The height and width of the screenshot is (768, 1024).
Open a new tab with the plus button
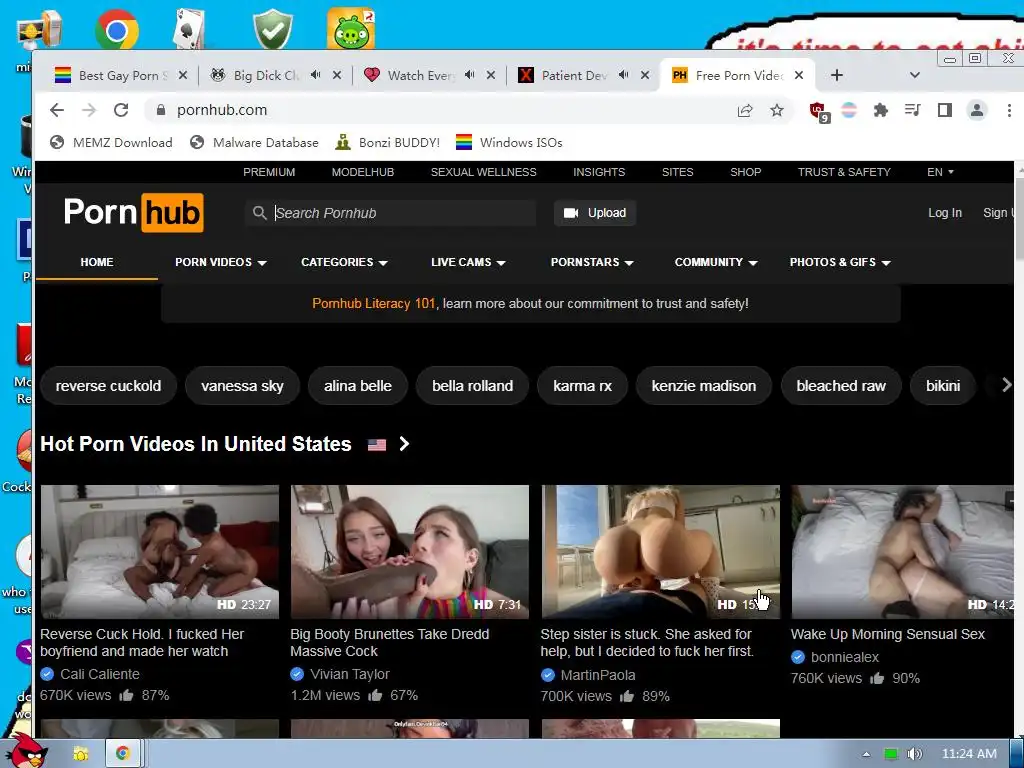(x=837, y=75)
